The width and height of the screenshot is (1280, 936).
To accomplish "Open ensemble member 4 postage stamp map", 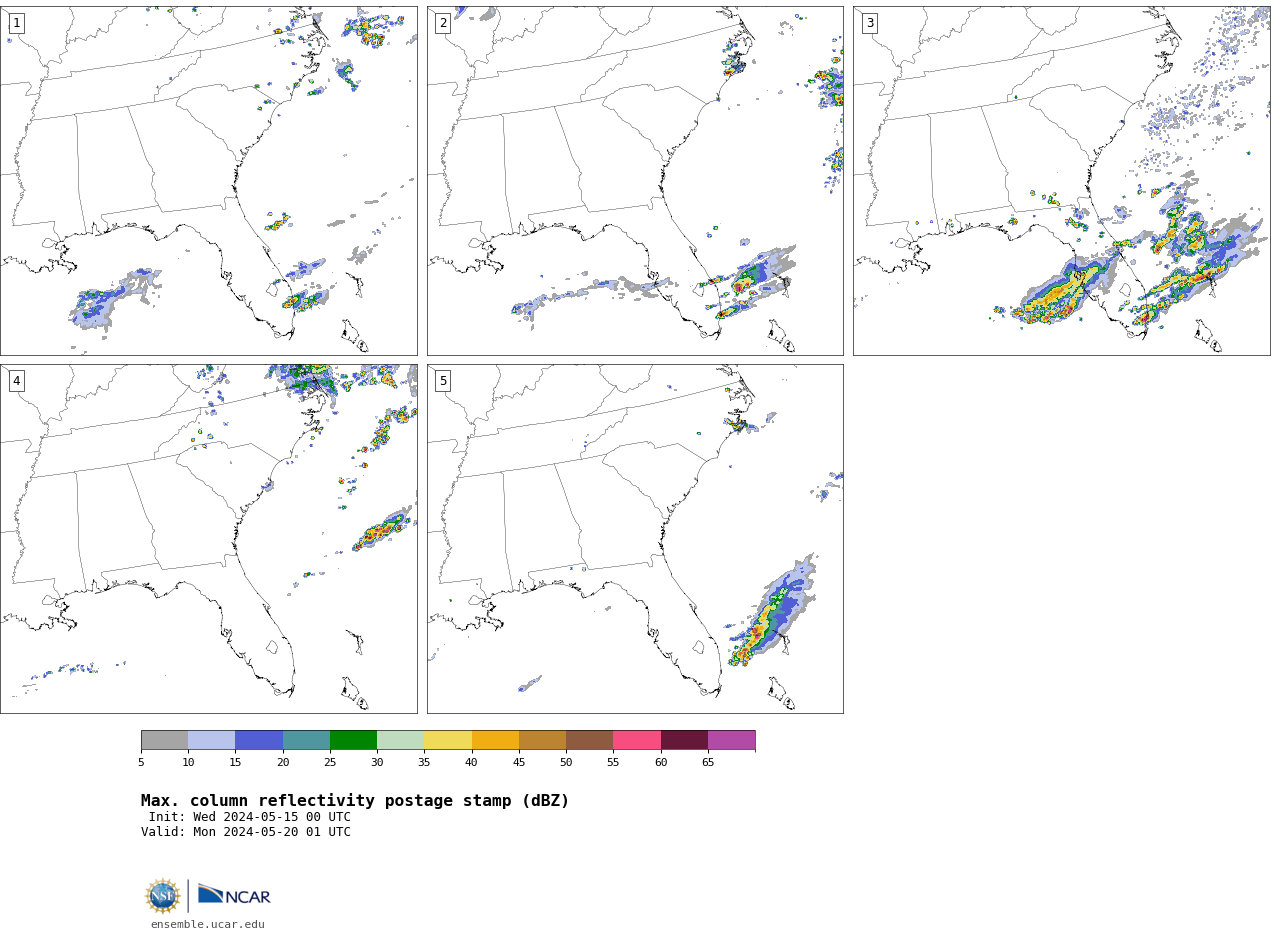I will point(208,539).
